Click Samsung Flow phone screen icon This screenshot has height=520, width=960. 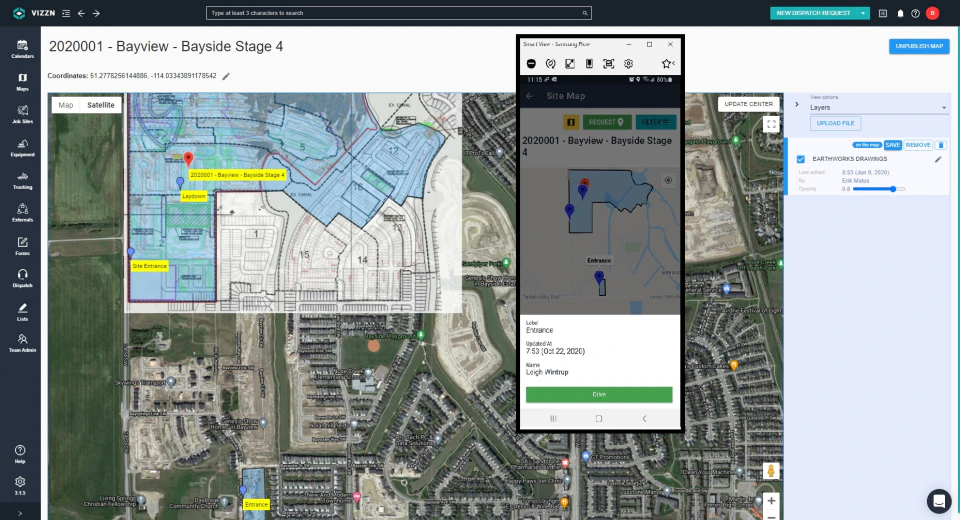pyautogui.click(x=589, y=64)
